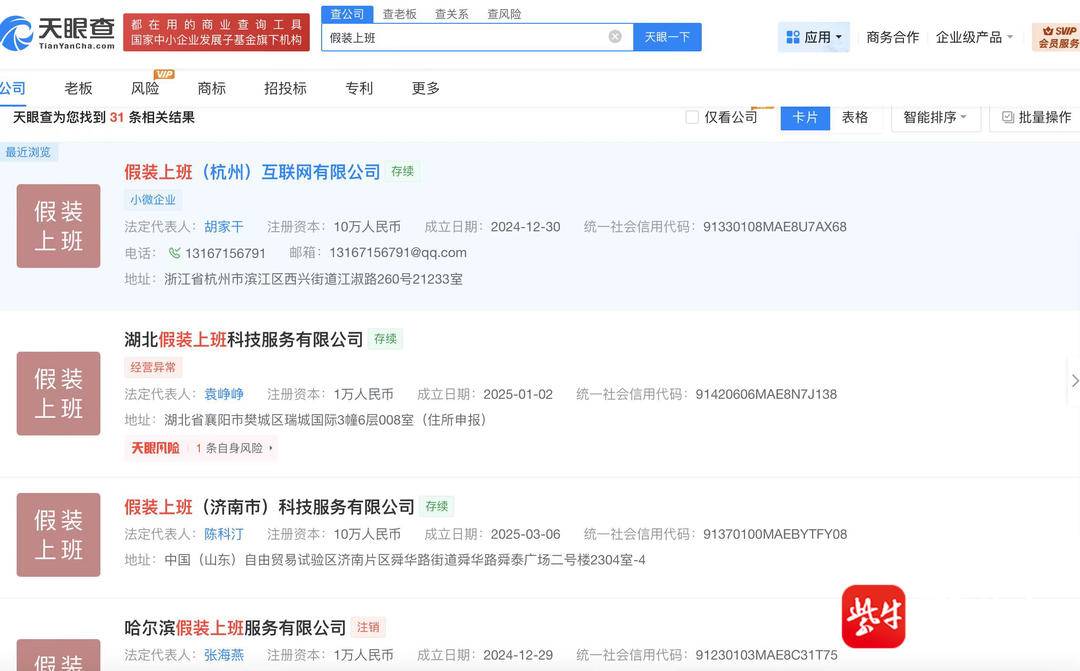The width and height of the screenshot is (1080, 671).
Task: Switch to the 招投标 tab
Action: click(285, 88)
